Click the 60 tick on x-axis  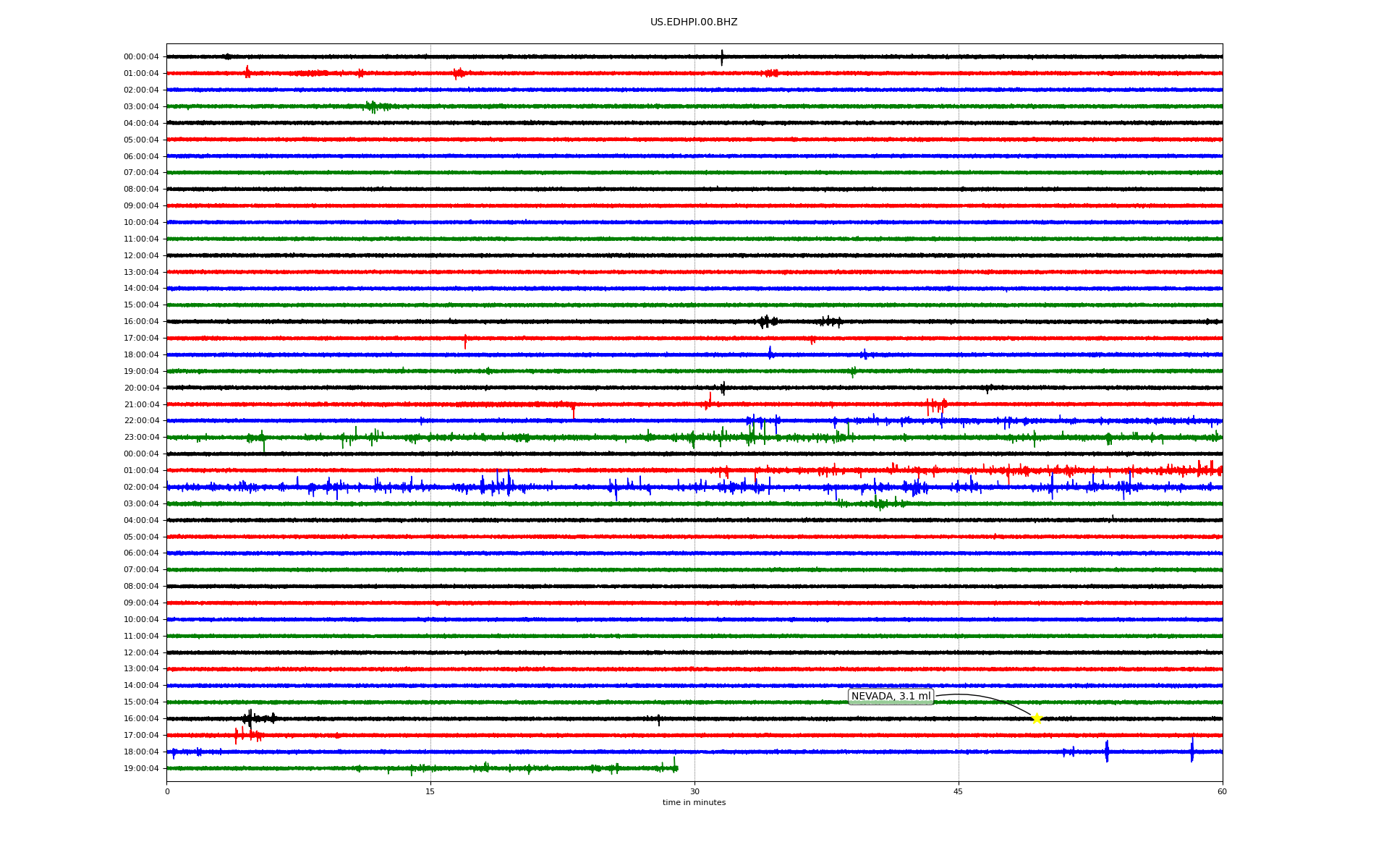click(x=1222, y=791)
